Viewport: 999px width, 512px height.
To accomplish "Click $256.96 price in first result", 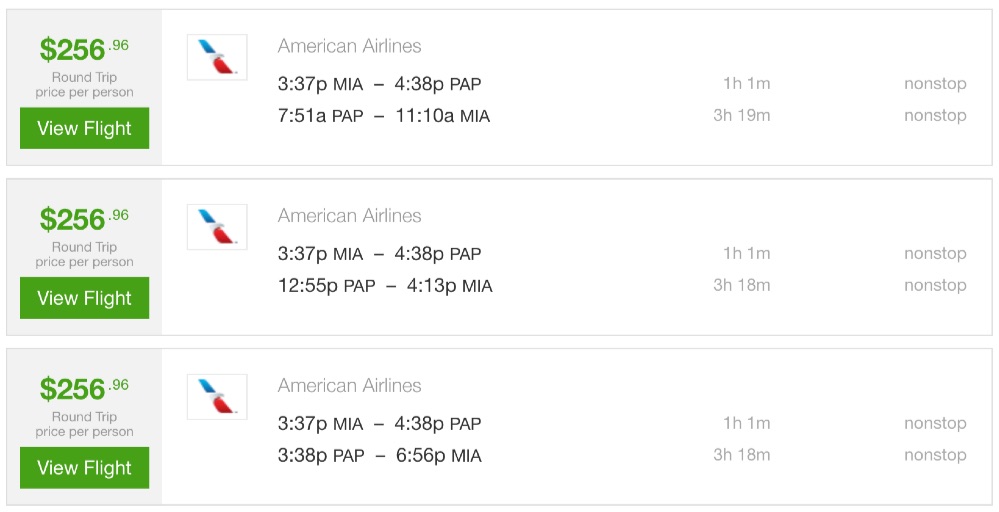I will point(84,49).
